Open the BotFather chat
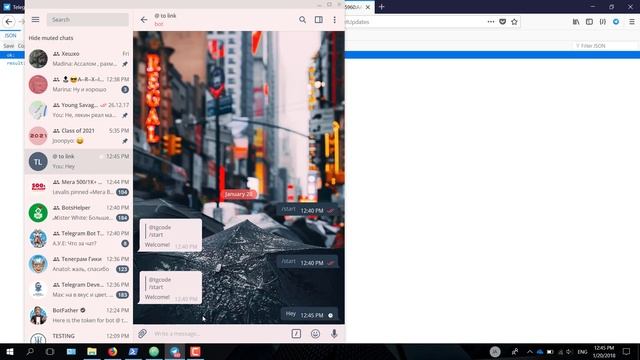The image size is (640, 360). tap(79, 316)
